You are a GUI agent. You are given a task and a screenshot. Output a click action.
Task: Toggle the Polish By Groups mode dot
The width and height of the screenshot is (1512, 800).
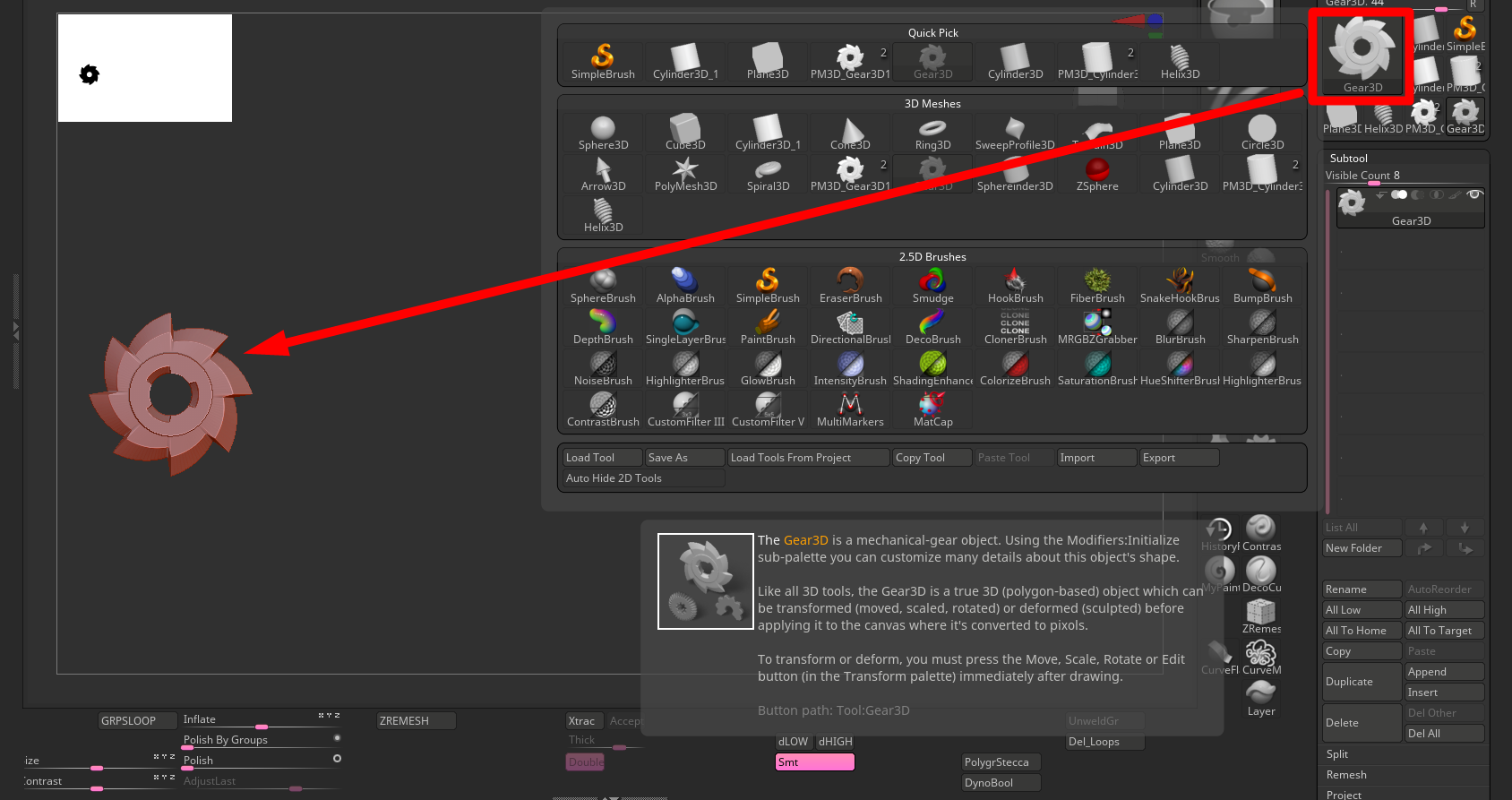point(337,738)
